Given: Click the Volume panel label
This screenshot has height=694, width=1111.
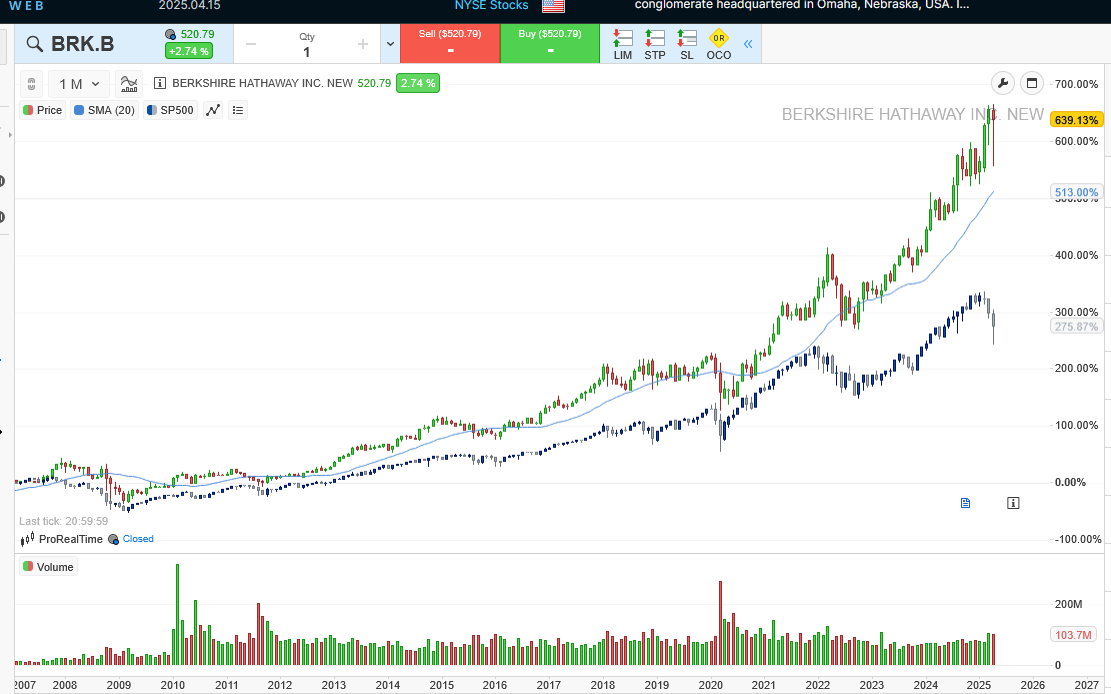Looking at the screenshot, I should [x=48, y=567].
